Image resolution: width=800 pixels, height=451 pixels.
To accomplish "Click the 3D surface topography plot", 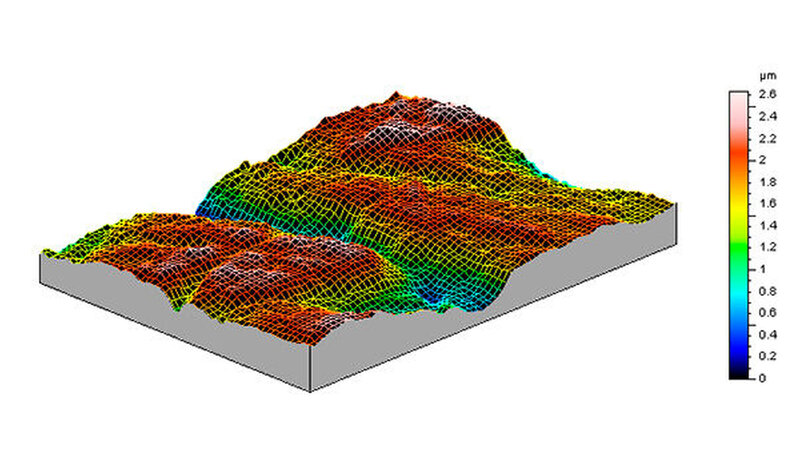I will [358, 241].
